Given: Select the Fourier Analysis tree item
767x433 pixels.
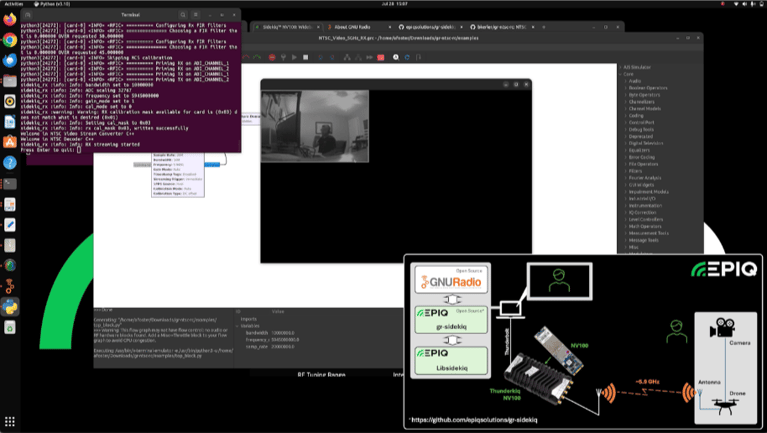Looking at the screenshot, I should [x=647, y=177].
